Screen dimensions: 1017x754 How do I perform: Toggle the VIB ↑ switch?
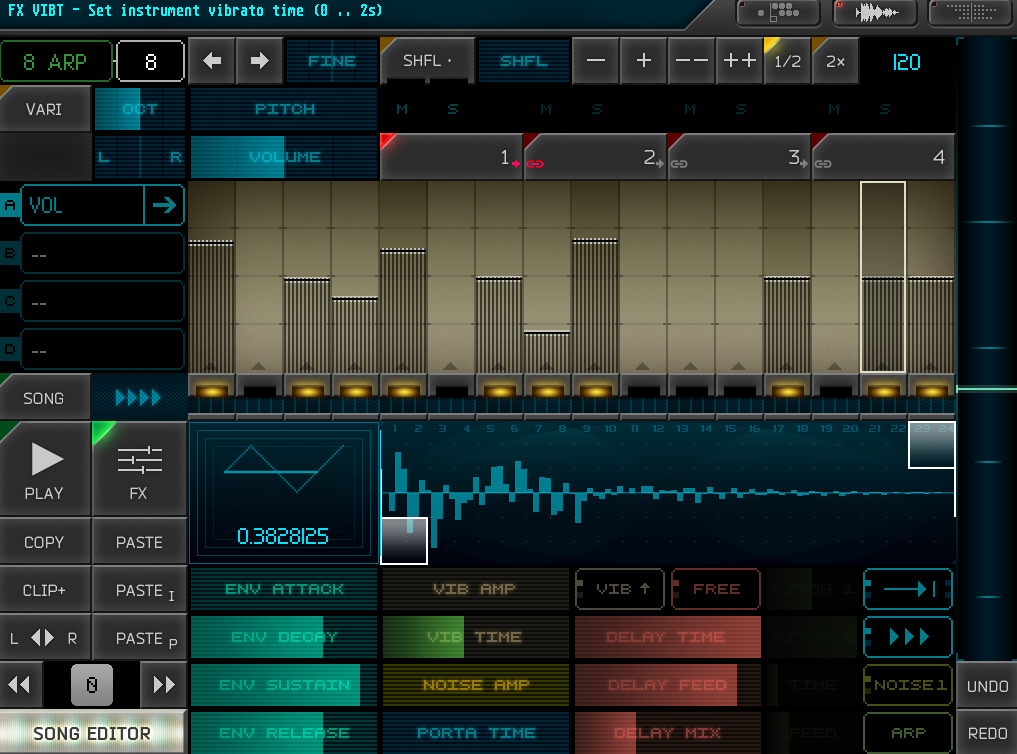pyautogui.click(x=620, y=589)
